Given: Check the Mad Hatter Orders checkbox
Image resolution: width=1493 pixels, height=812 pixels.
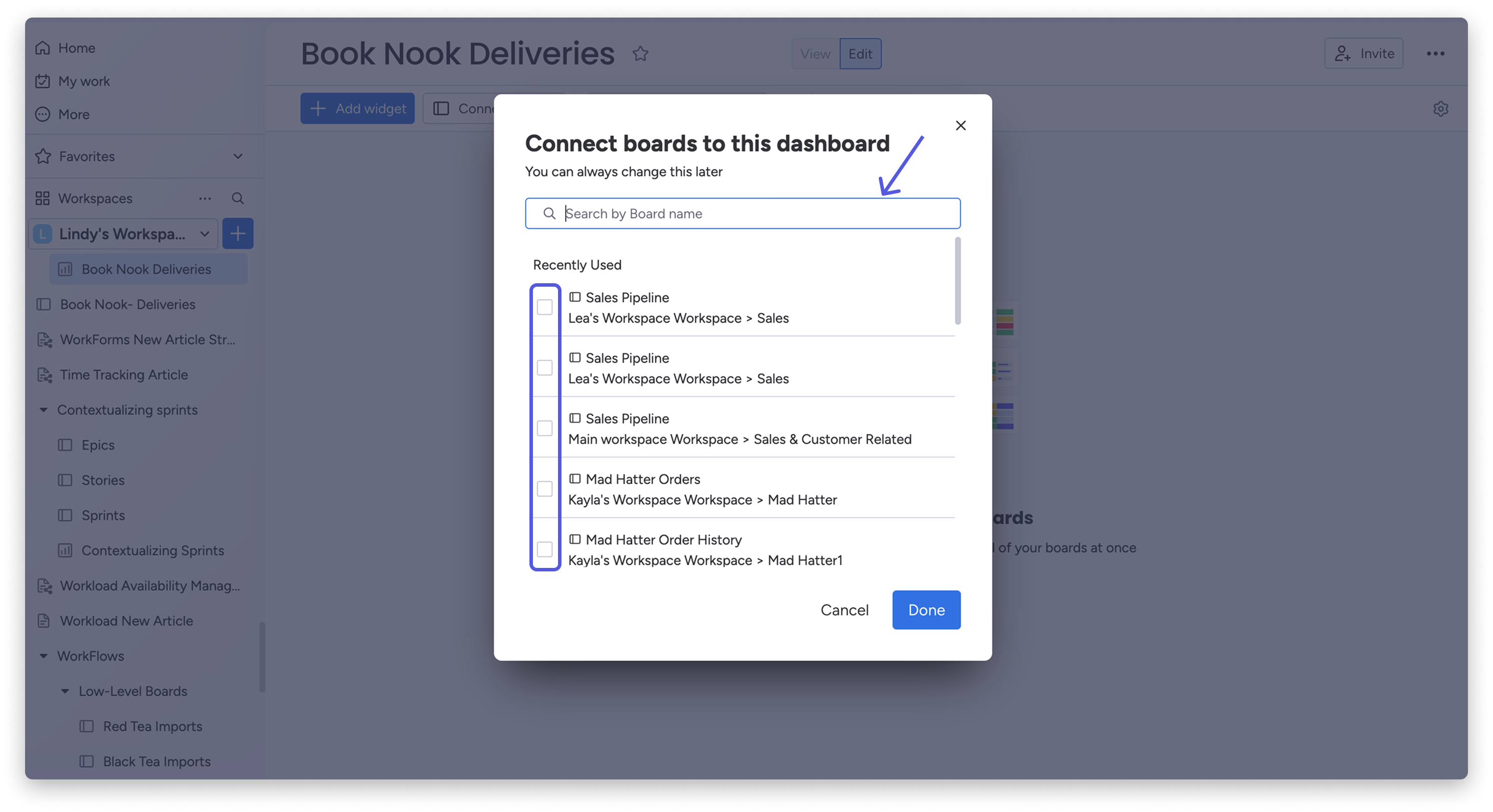Looking at the screenshot, I should pyautogui.click(x=544, y=489).
